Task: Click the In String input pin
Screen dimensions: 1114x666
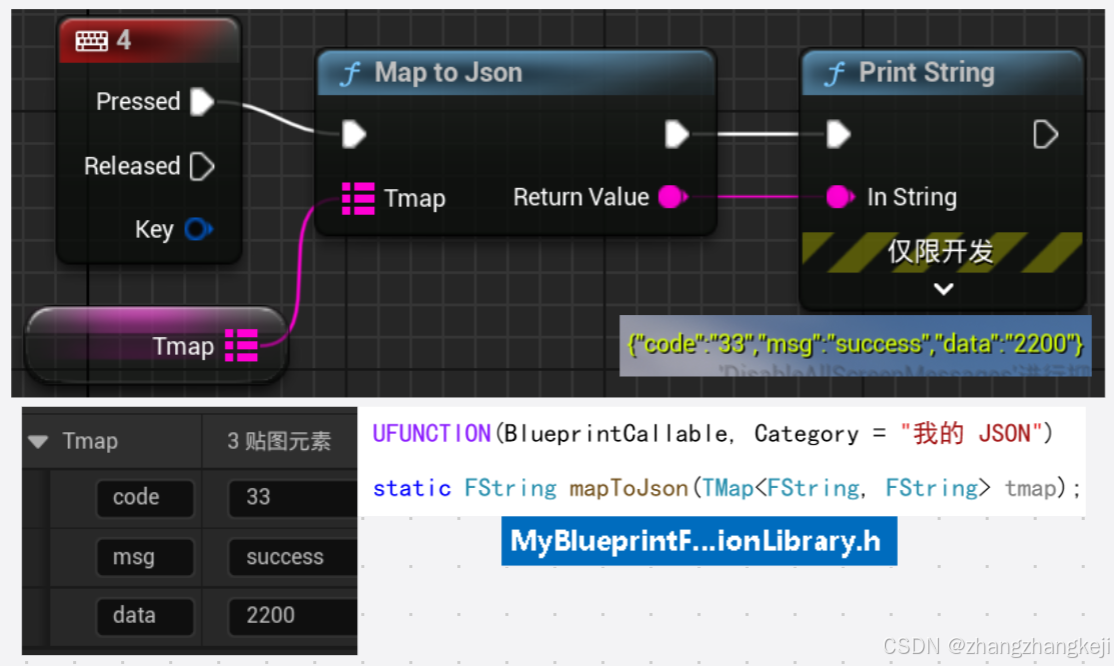Action: pos(840,197)
